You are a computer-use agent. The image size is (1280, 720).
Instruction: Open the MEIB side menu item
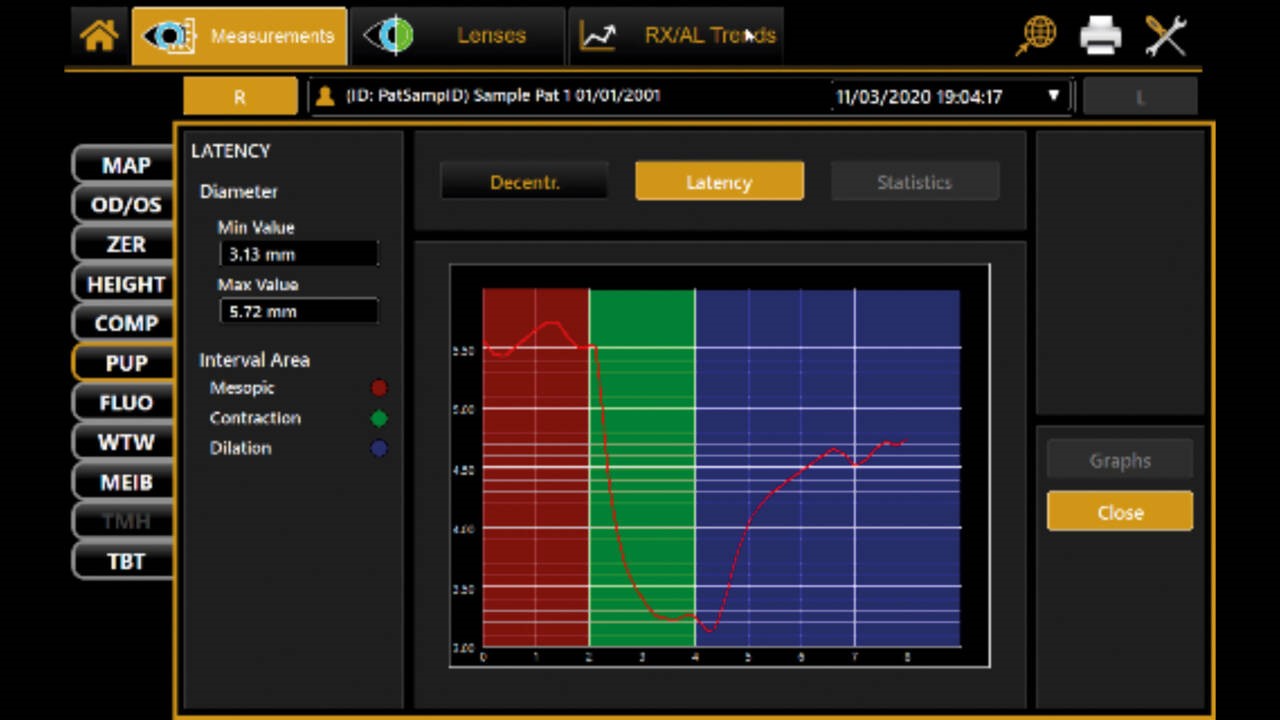point(125,482)
